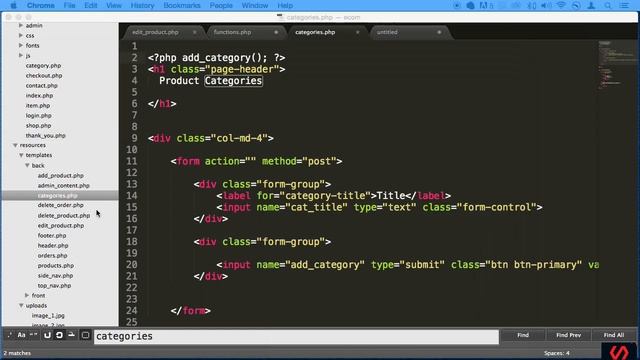Image resolution: width=640 pixels, height=360 pixels.
Task: Open contact.php in the sidebar
Action: [42, 86]
